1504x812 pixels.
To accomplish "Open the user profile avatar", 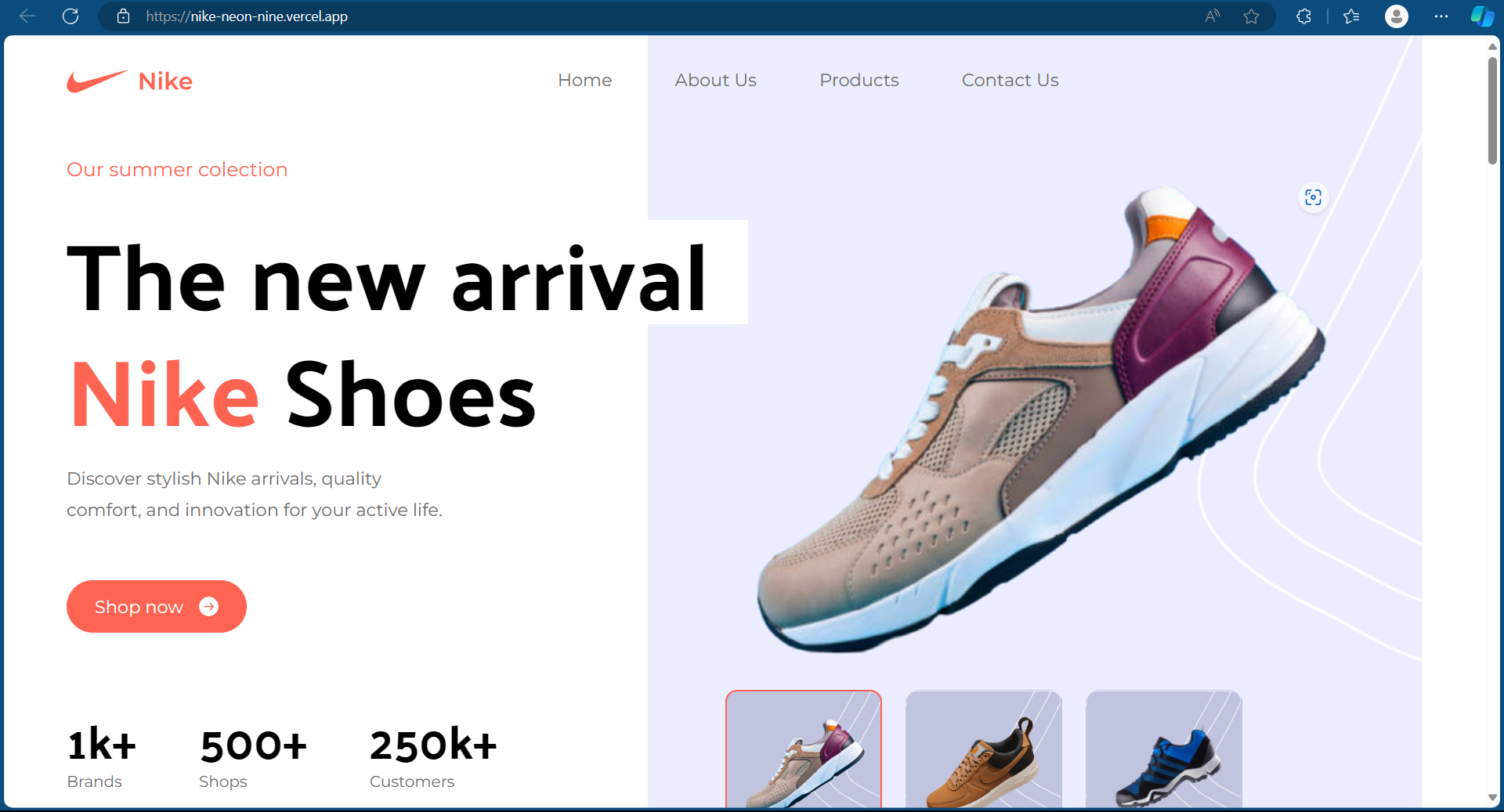I will [x=1397, y=16].
